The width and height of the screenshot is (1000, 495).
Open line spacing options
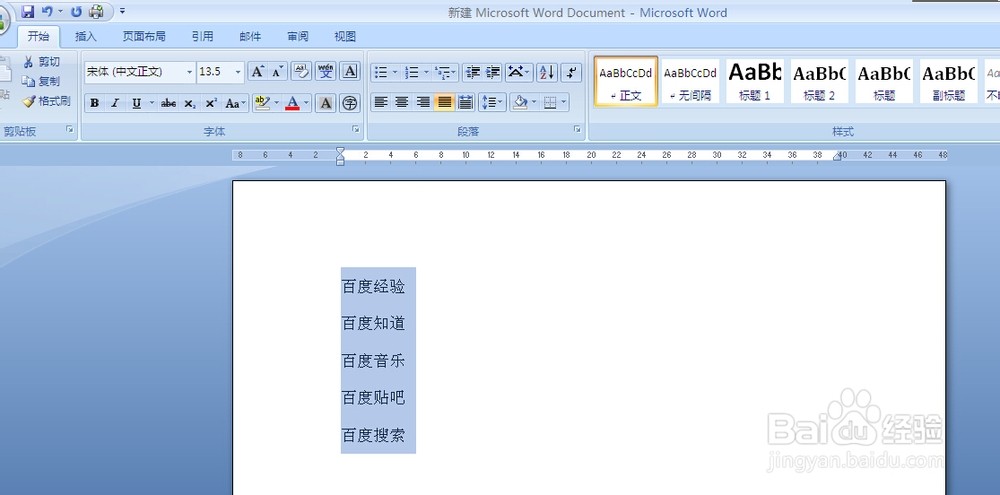[492, 102]
